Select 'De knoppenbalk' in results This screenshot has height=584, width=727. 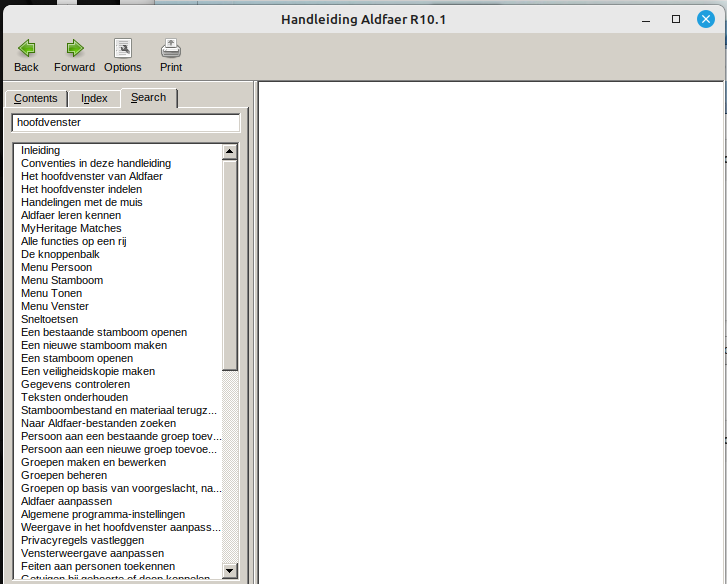(x=60, y=254)
